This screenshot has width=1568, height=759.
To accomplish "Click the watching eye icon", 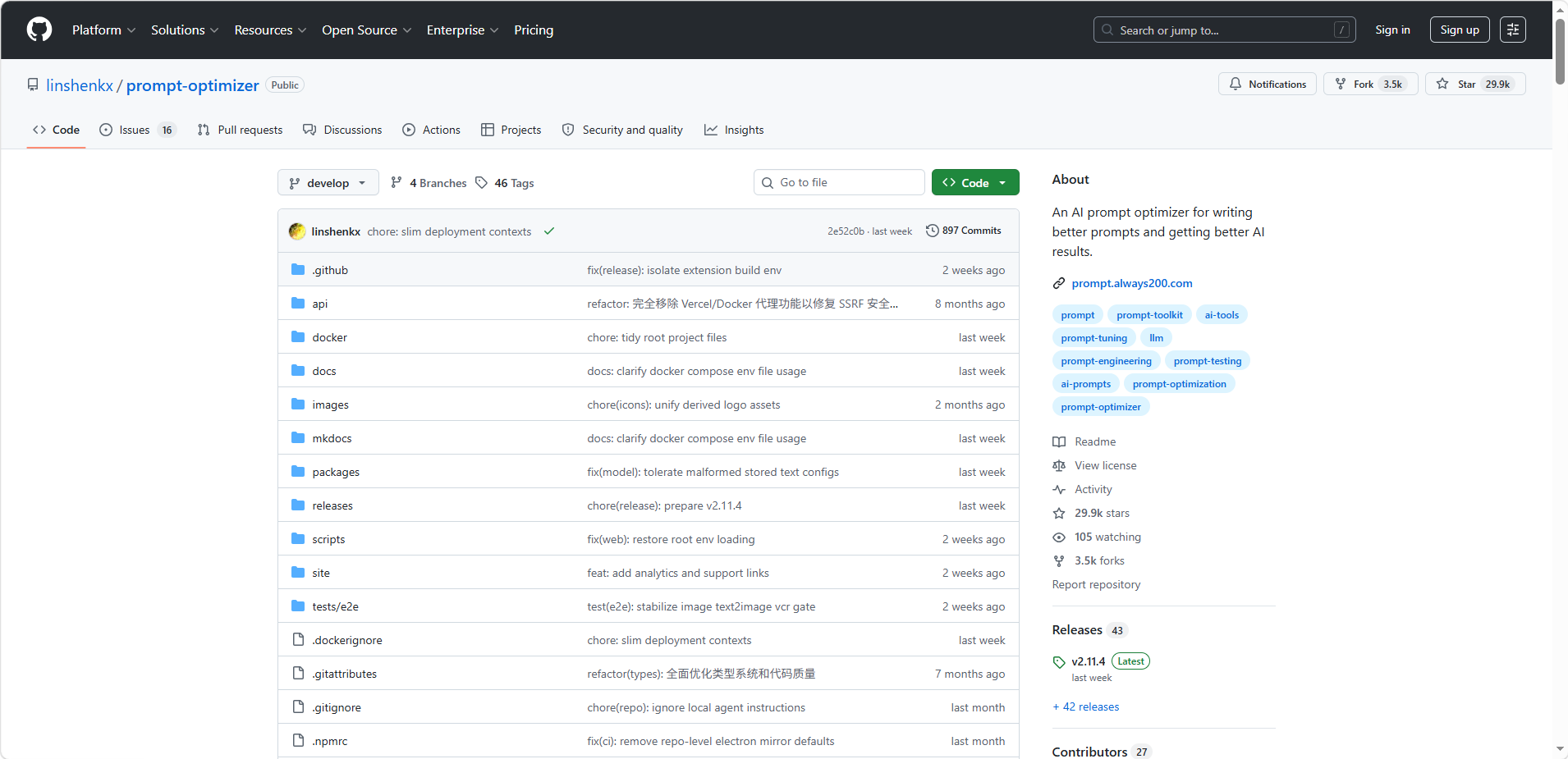I will pos(1059,537).
